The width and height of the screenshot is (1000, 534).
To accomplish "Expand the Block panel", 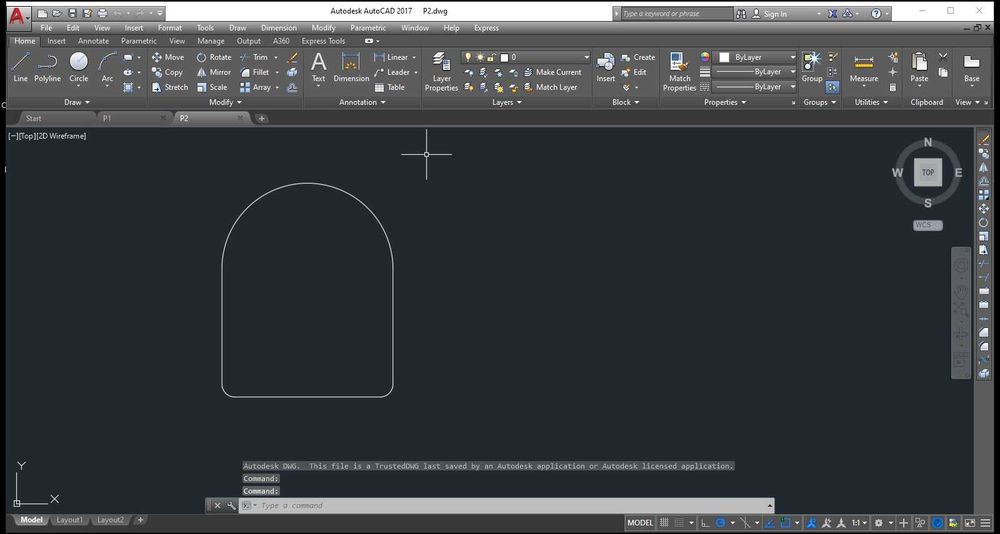I will click(626, 102).
